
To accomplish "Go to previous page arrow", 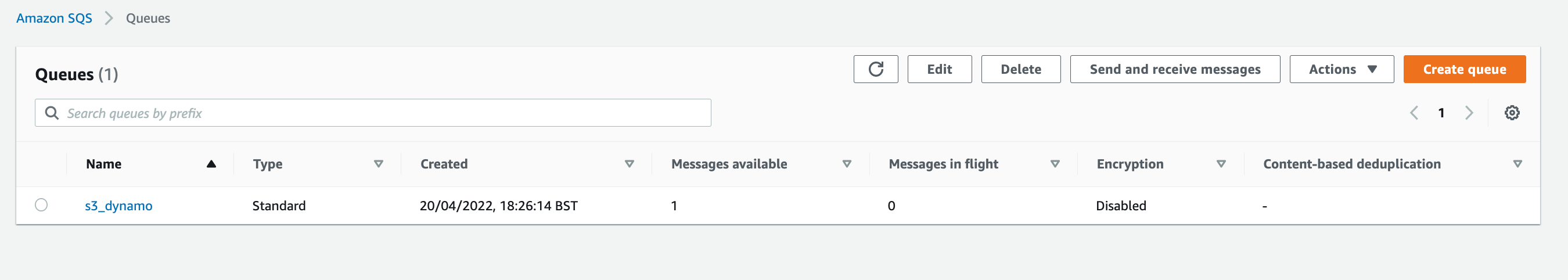I will coord(1414,113).
